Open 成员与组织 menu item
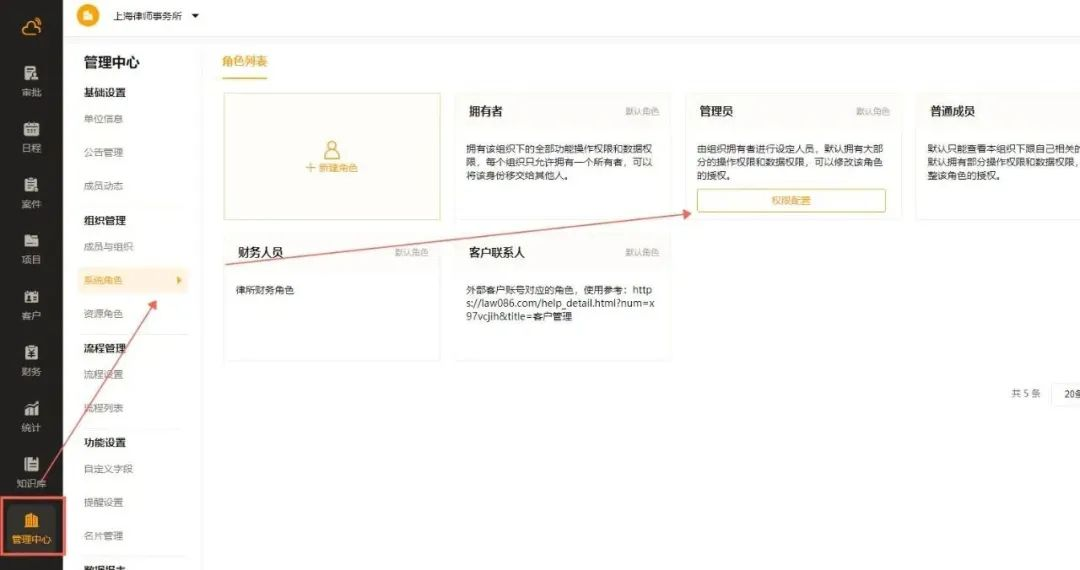This screenshot has width=1080, height=570. click(x=108, y=247)
